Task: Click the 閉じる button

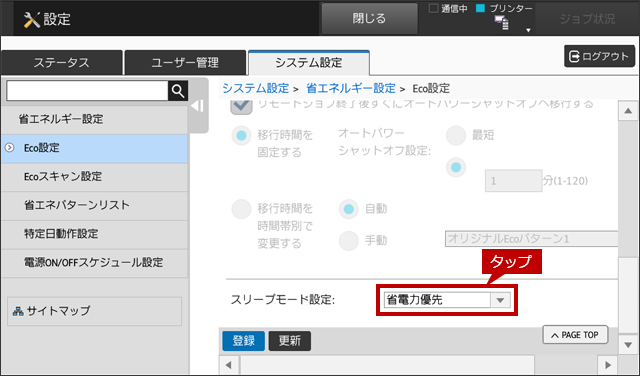Action: click(369, 18)
